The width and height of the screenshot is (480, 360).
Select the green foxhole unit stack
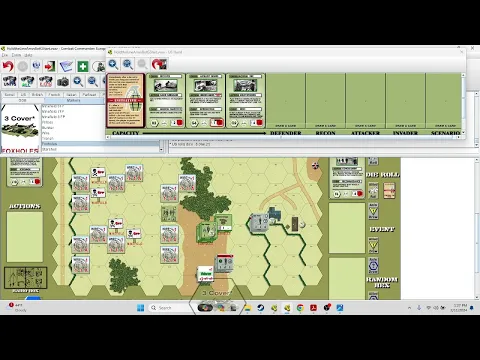[206, 232]
